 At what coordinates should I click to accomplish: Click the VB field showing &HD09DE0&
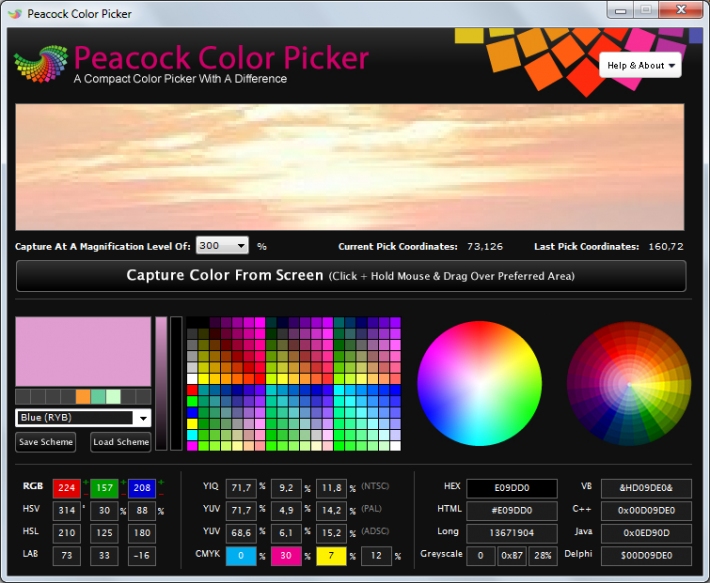pos(646,488)
